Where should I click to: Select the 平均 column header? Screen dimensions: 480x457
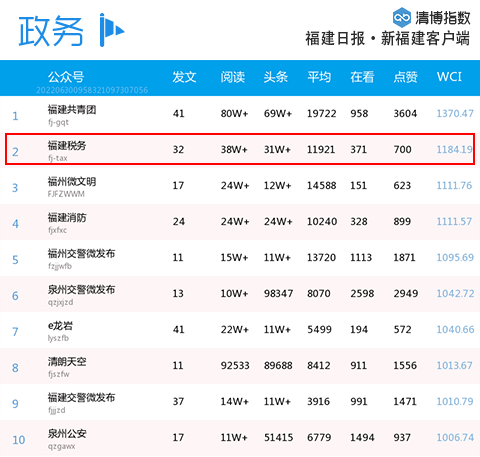[319, 77]
